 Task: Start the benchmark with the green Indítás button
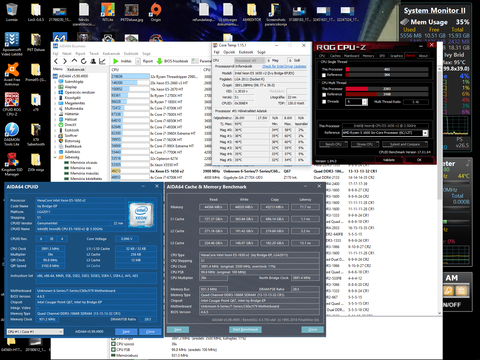pyautogui.click(x=122, y=61)
